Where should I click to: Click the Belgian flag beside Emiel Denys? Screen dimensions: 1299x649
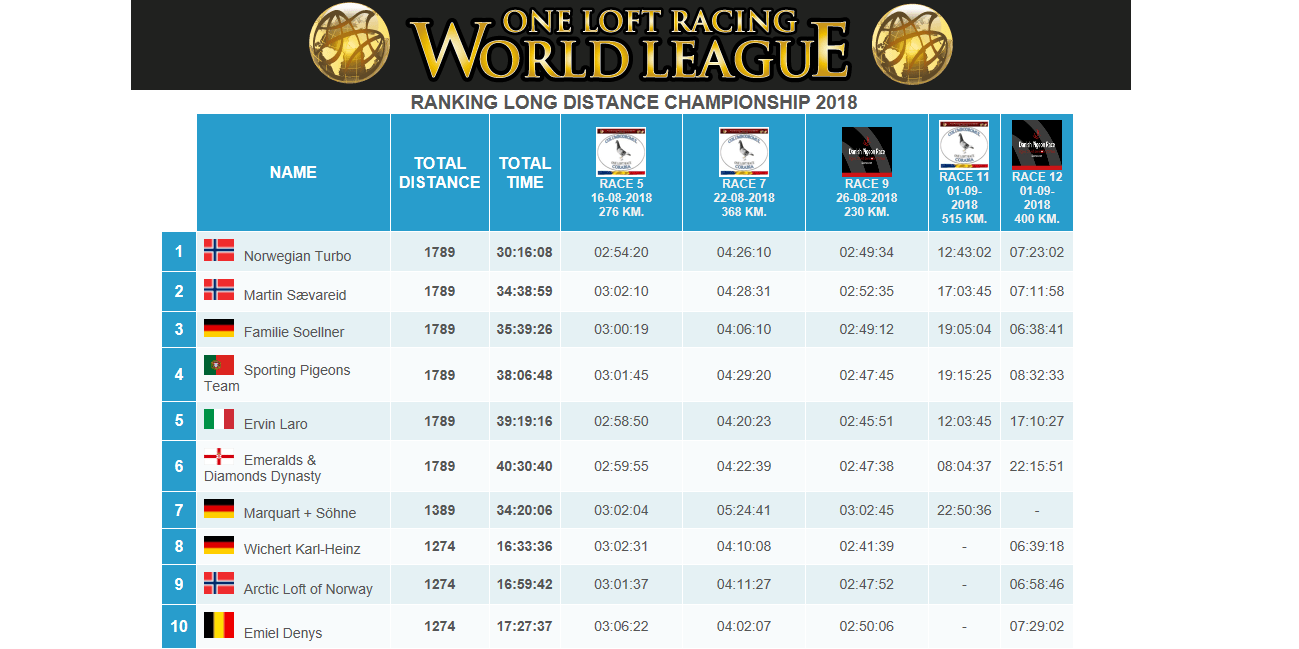point(219,626)
